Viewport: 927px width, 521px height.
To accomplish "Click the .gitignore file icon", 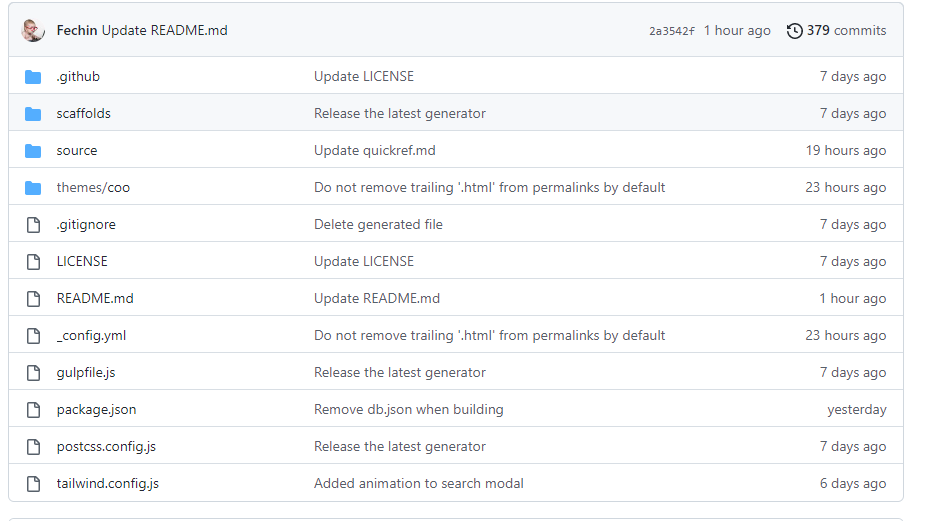I will (34, 225).
